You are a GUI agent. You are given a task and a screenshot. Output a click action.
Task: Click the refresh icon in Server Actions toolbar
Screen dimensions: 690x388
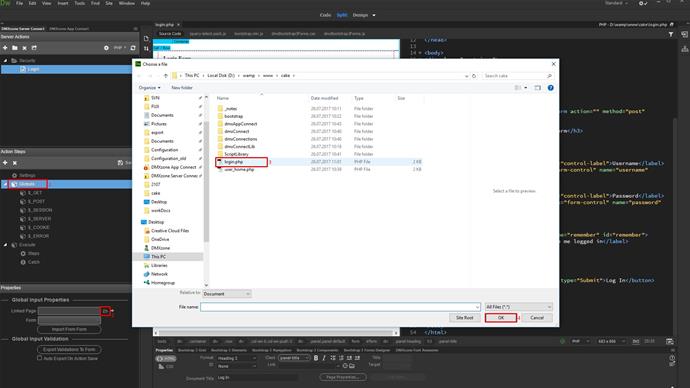133,48
